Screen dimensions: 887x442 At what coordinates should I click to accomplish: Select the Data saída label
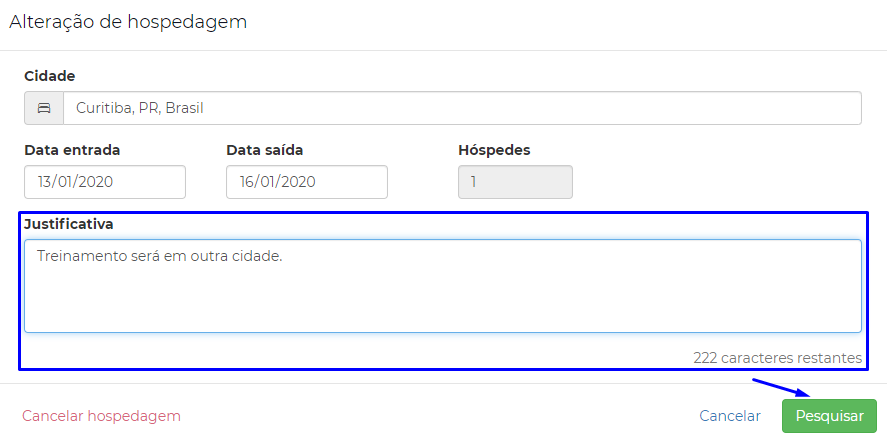pyautogui.click(x=265, y=150)
